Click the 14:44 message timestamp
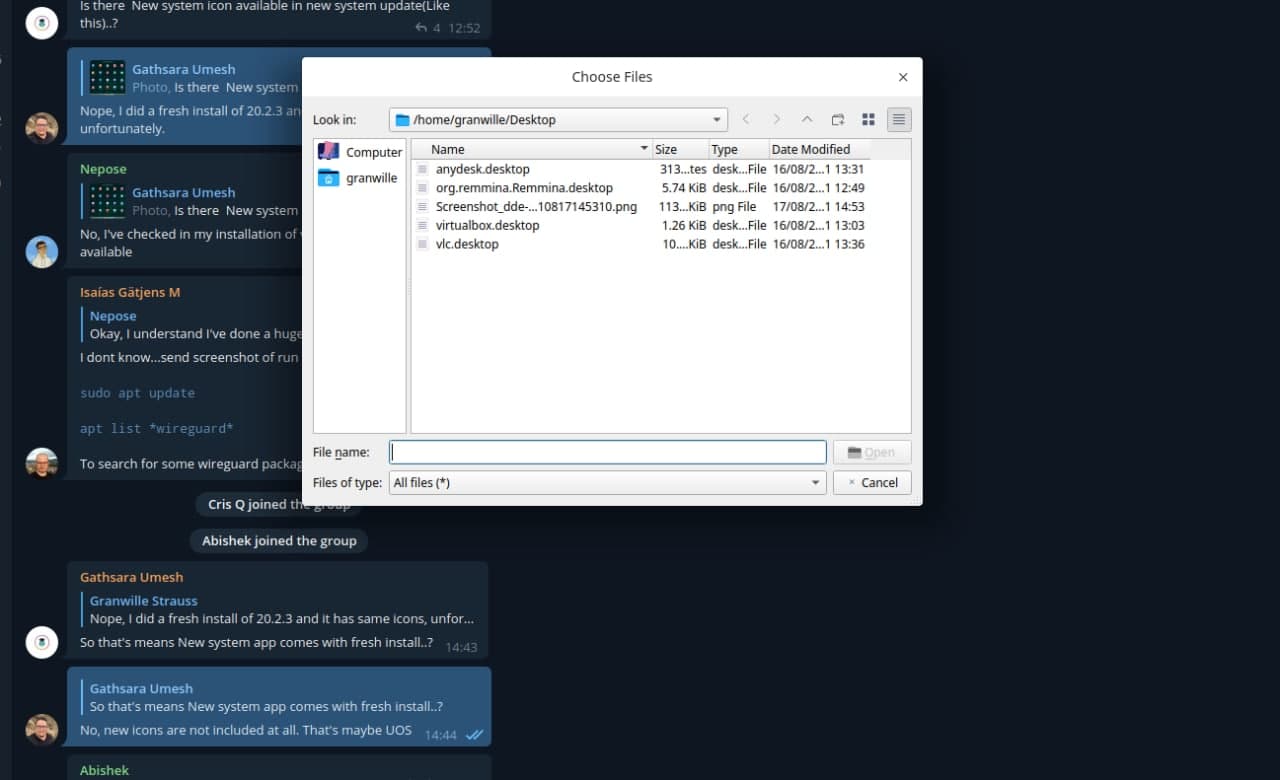Viewport: 1280px width, 780px height. pyautogui.click(x=440, y=735)
